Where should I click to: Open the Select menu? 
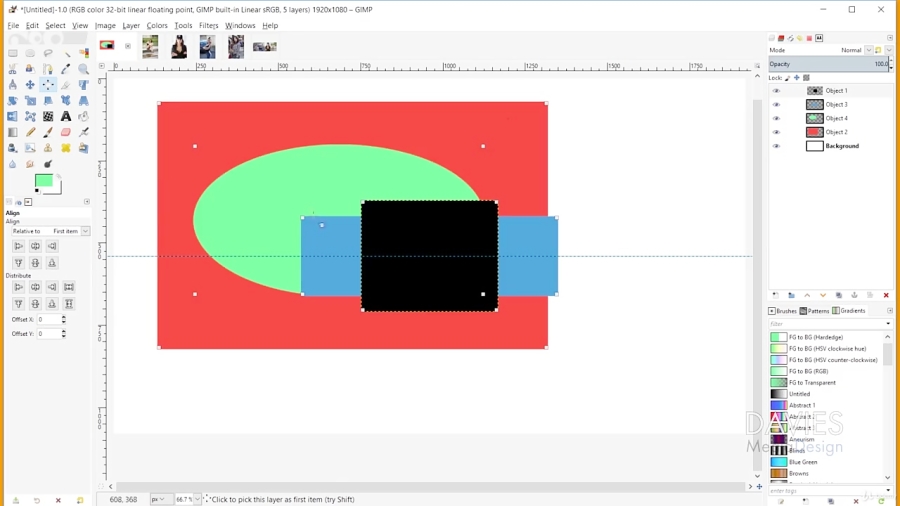tap(55, 25)
